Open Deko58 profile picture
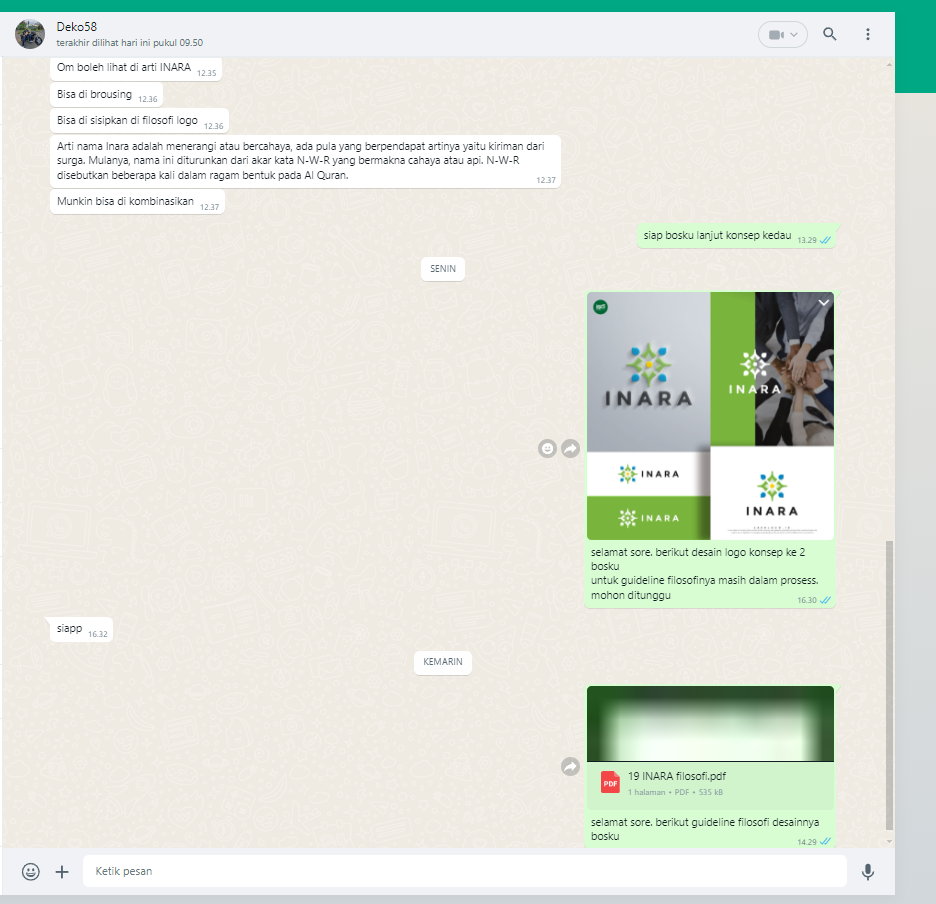Viewport: 936px width, 904px height. pyautogui.click(x=30, y=34)
